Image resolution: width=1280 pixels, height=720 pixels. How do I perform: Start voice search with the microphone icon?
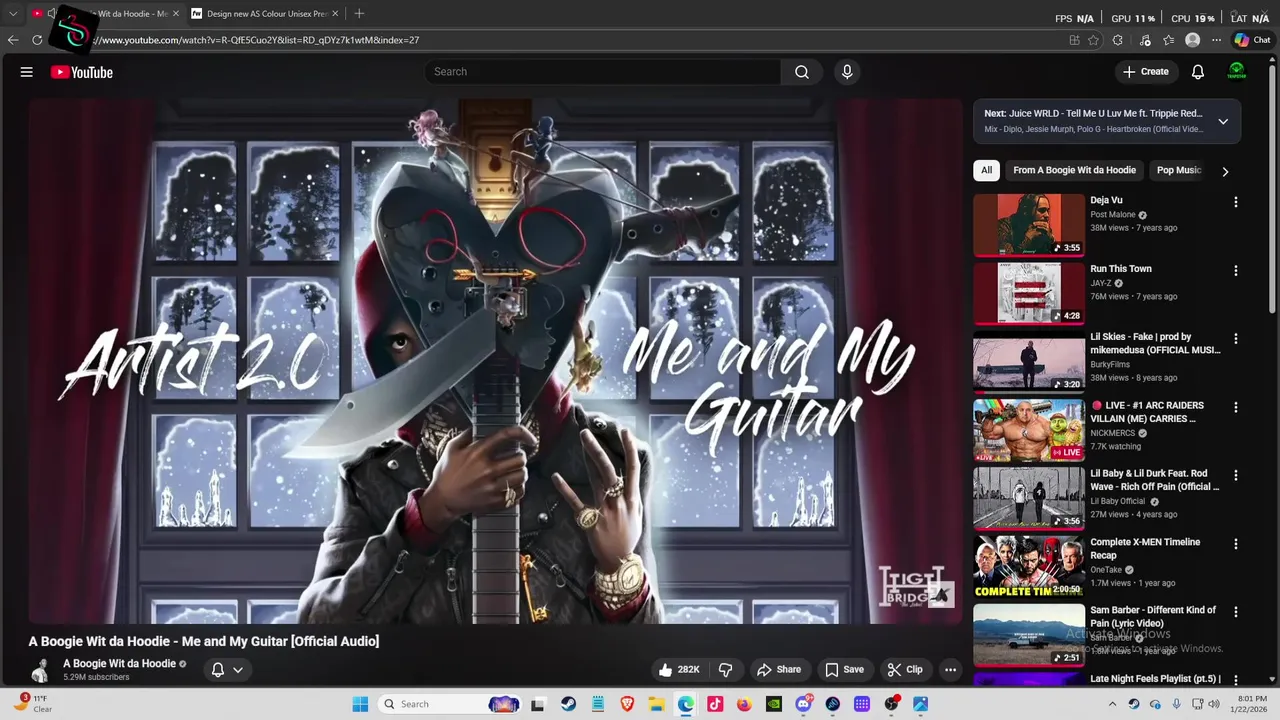pyautogui.click(x=847, y=72)
